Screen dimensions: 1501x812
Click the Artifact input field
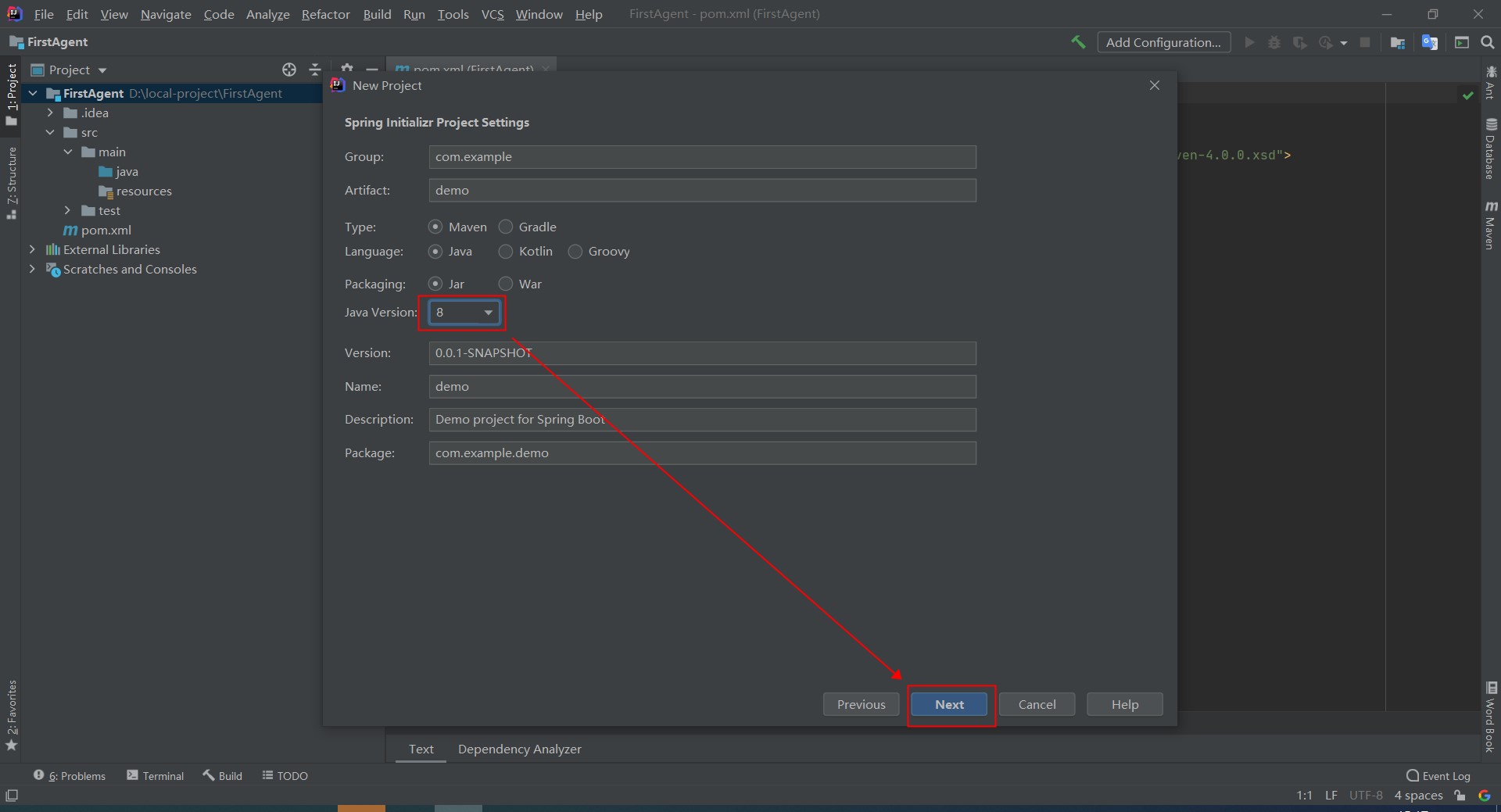[x=702, y=191]
